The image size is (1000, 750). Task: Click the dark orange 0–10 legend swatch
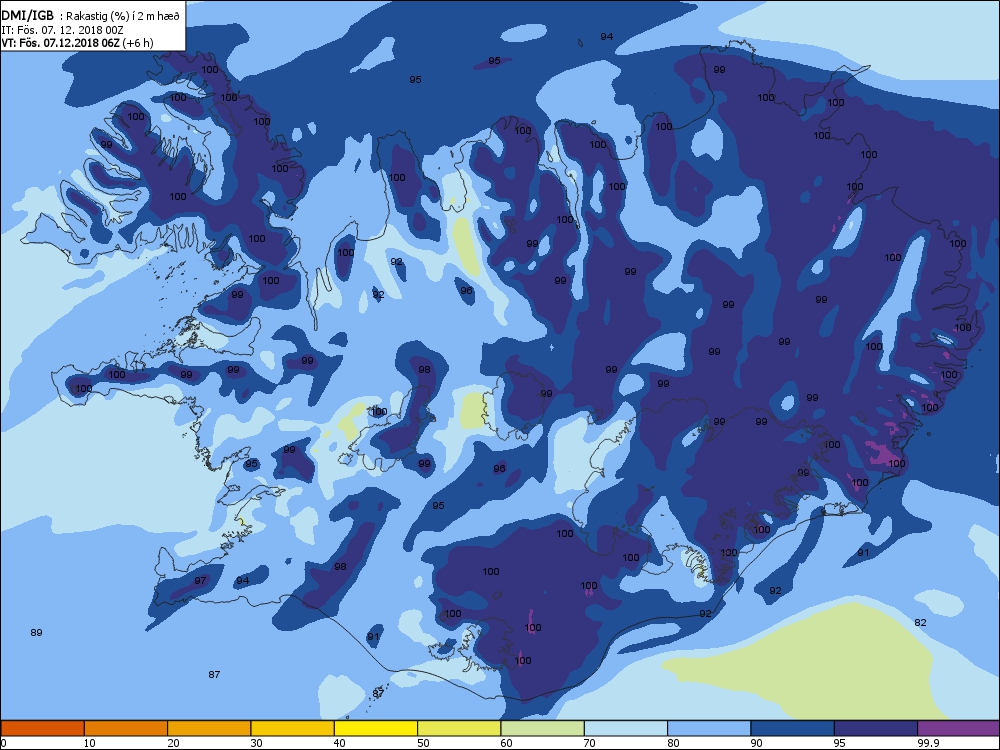(x=42, y=728)
